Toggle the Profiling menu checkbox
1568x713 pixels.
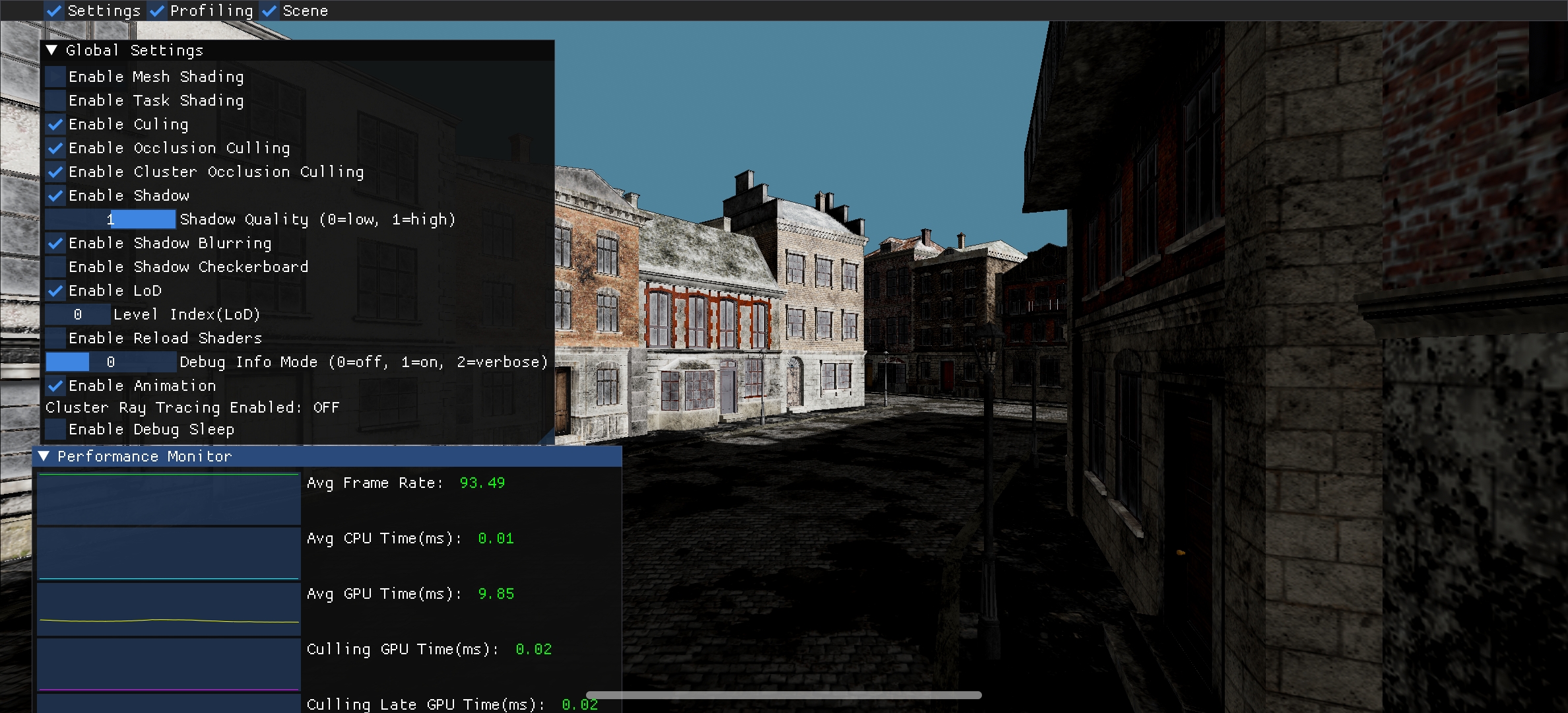(157, 11)
